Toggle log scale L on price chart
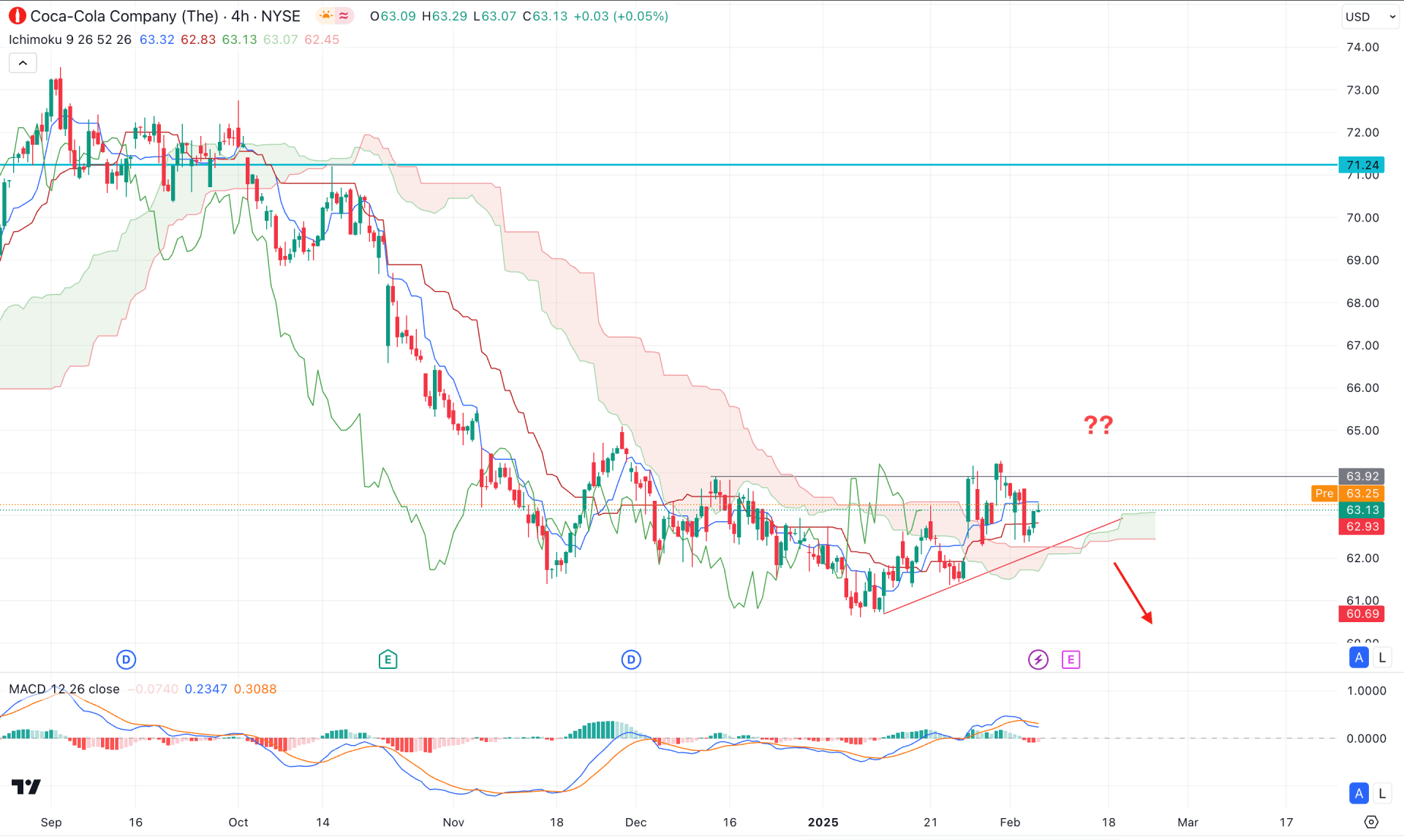1404x840 pixels. point(1381,657)
